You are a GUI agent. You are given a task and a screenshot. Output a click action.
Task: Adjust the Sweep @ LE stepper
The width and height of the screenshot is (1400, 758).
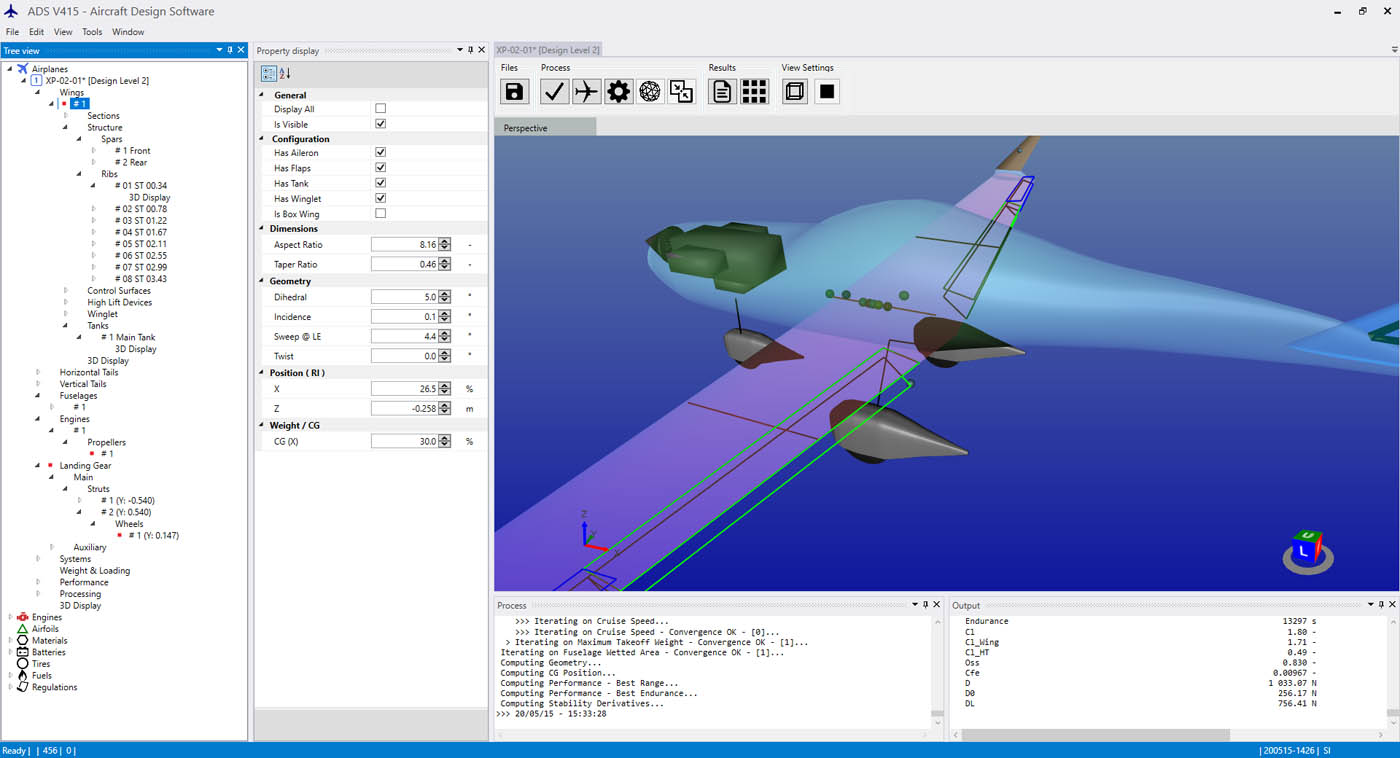(445, 336)
